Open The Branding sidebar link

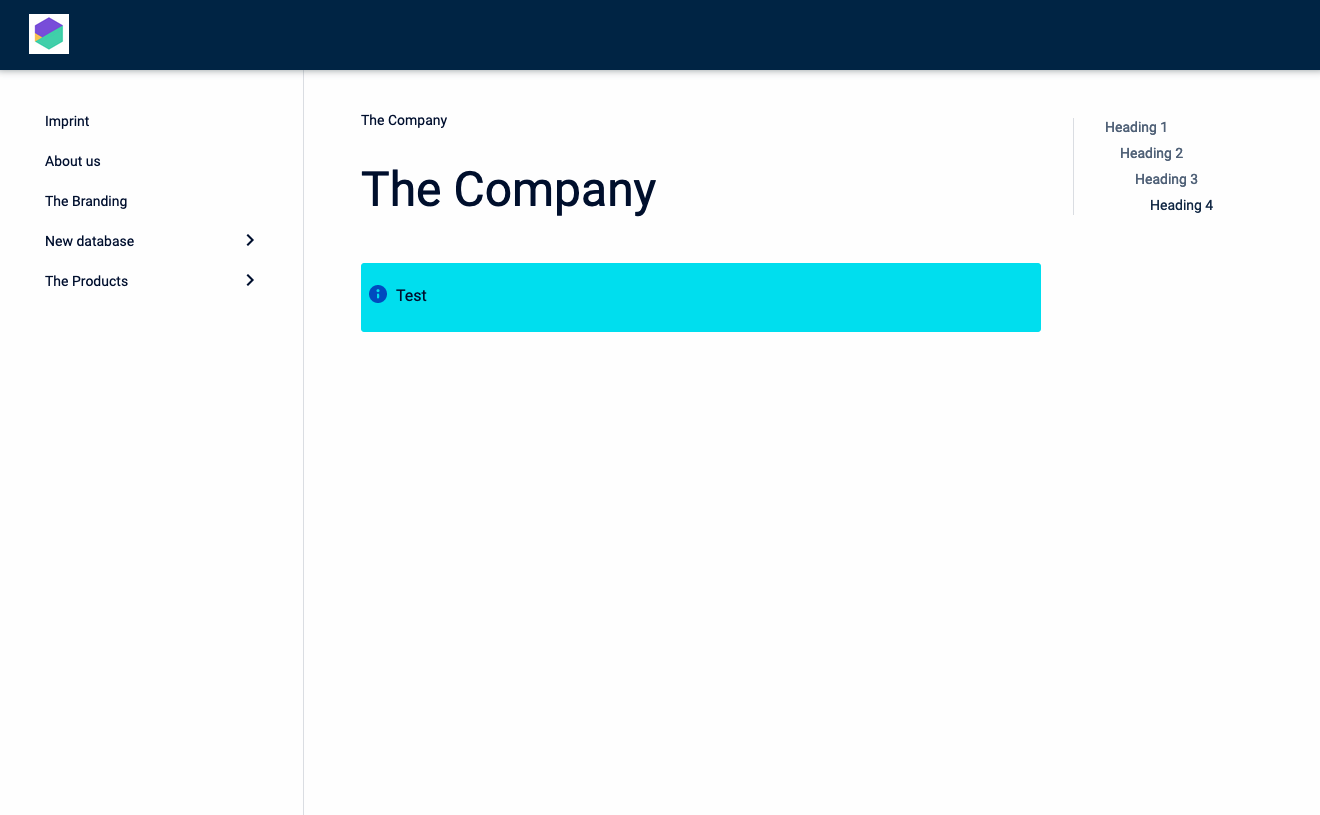(x=86, y=201)
